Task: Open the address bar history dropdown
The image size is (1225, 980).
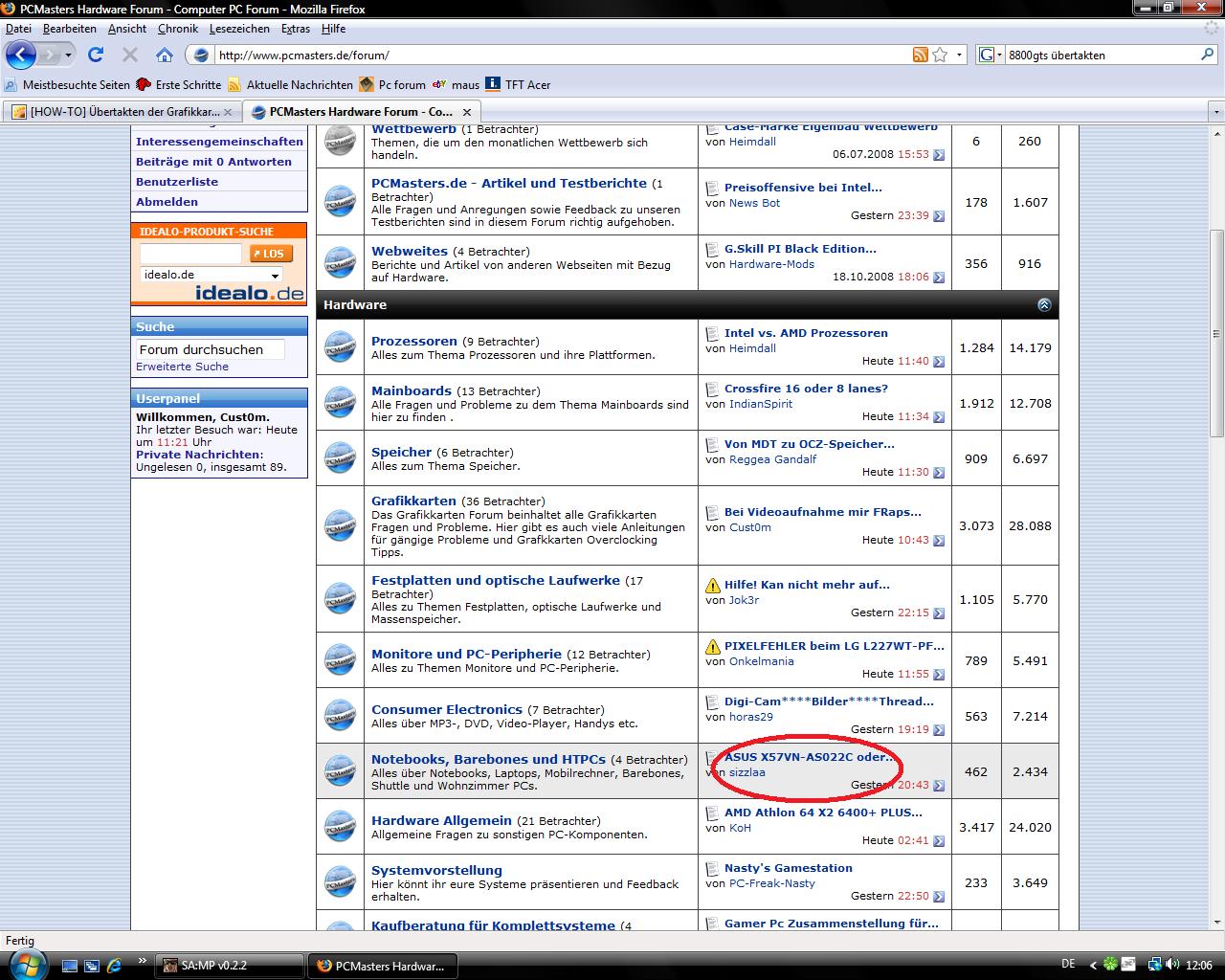Action: (960, 55)
